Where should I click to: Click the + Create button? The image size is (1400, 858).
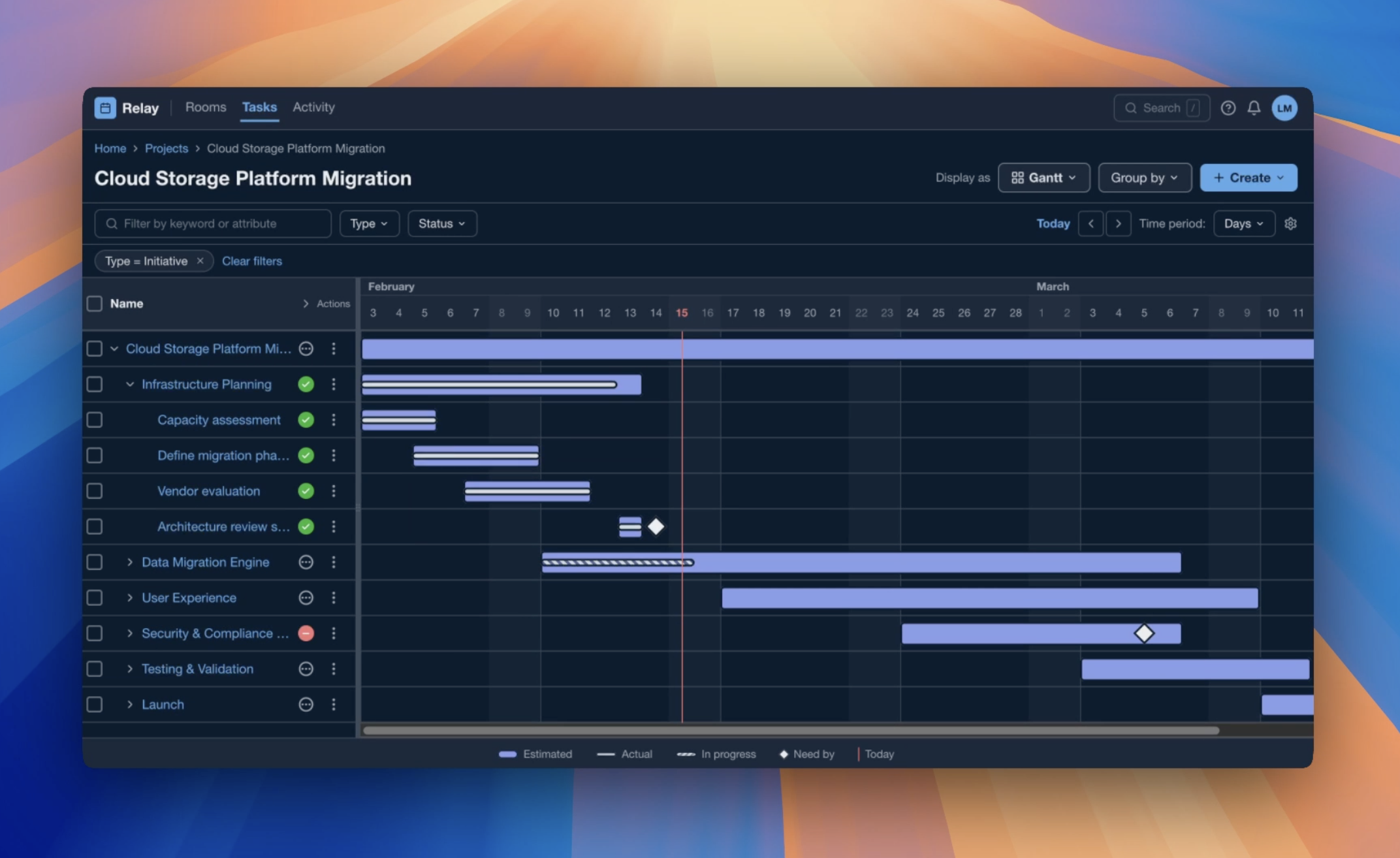click(1248, 178)
